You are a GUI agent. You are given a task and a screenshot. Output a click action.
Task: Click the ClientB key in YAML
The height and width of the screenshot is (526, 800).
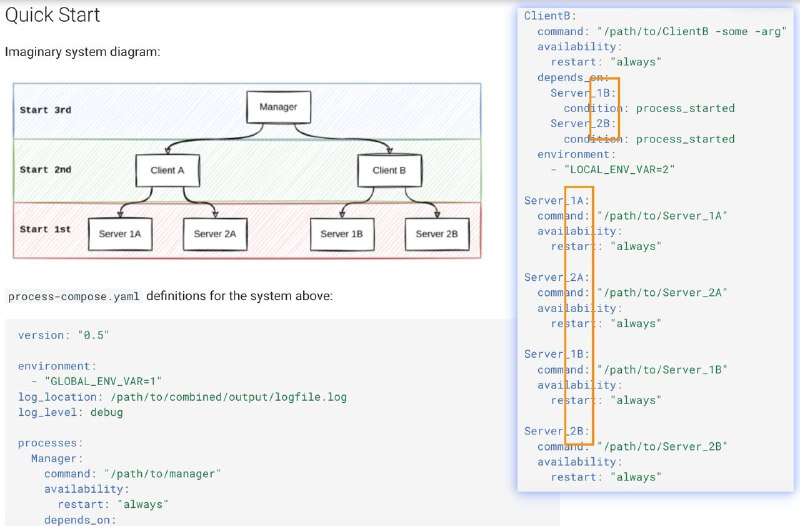550,16
